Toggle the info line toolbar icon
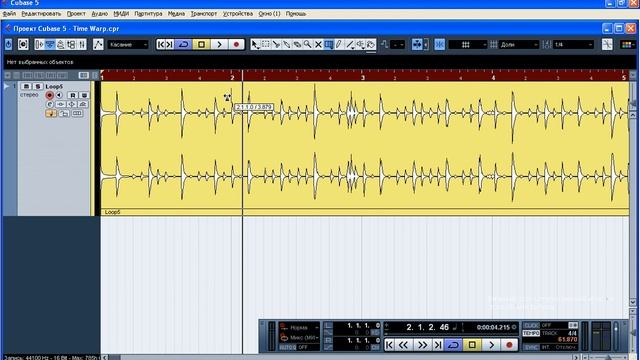Image resolution: width=640 pixels, height=360 pixels. point(50,44)
